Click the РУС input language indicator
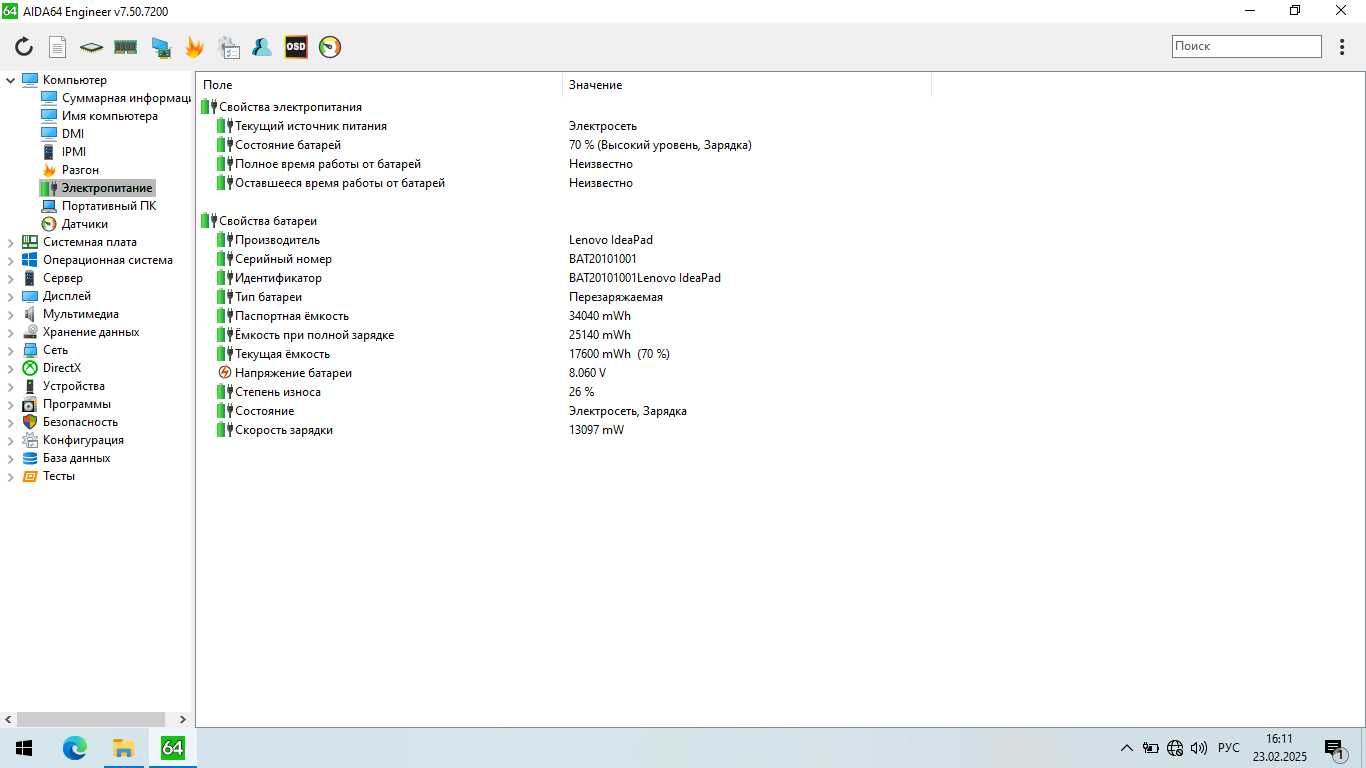The height and width of the screenshot is (768, 1366). 1229,748
